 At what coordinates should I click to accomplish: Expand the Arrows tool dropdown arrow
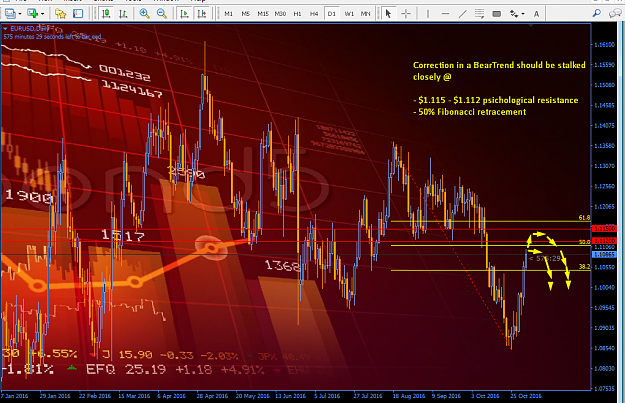click(x=523, y=14)
